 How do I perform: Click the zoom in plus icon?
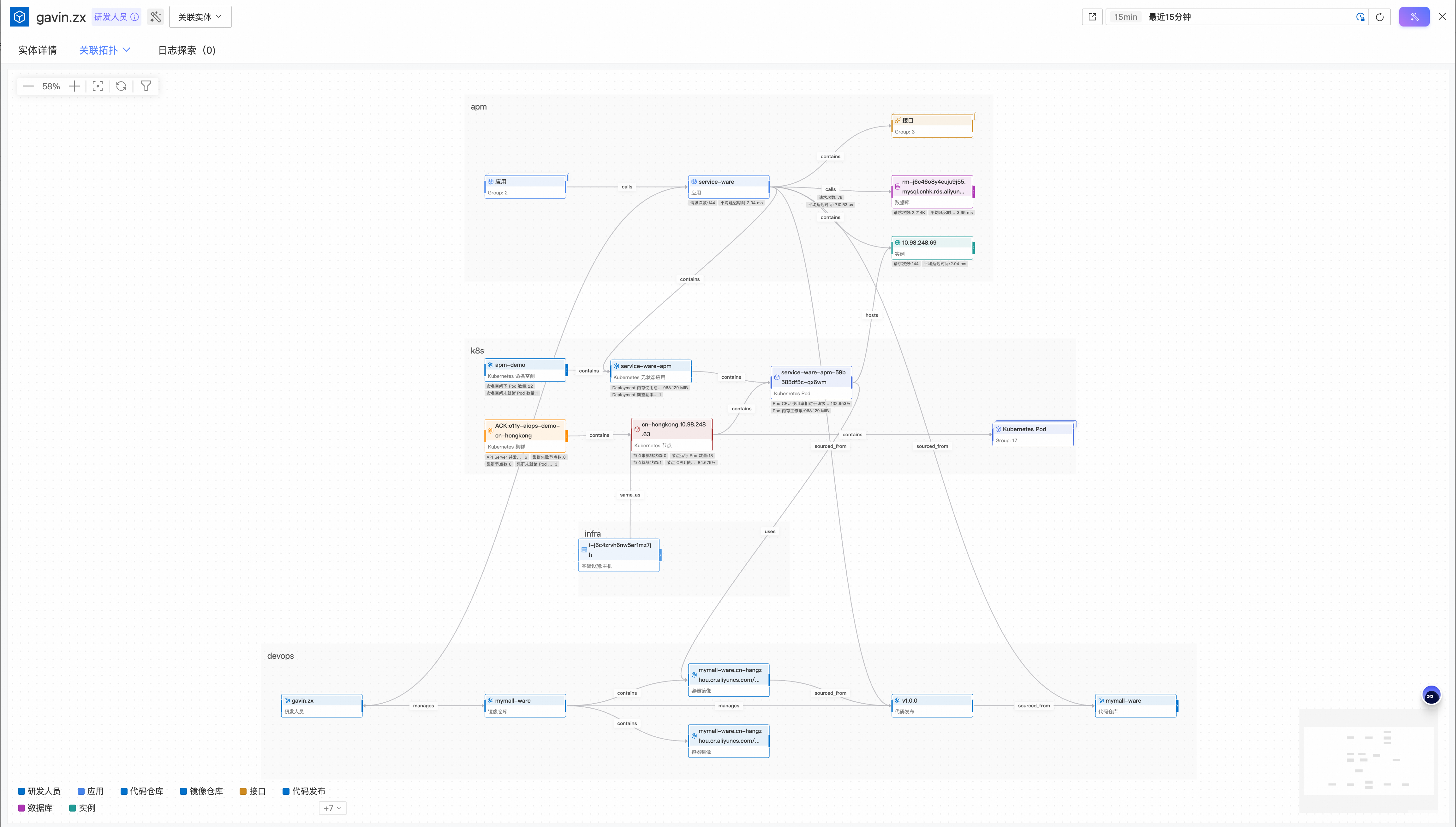(x=74, y=86)
